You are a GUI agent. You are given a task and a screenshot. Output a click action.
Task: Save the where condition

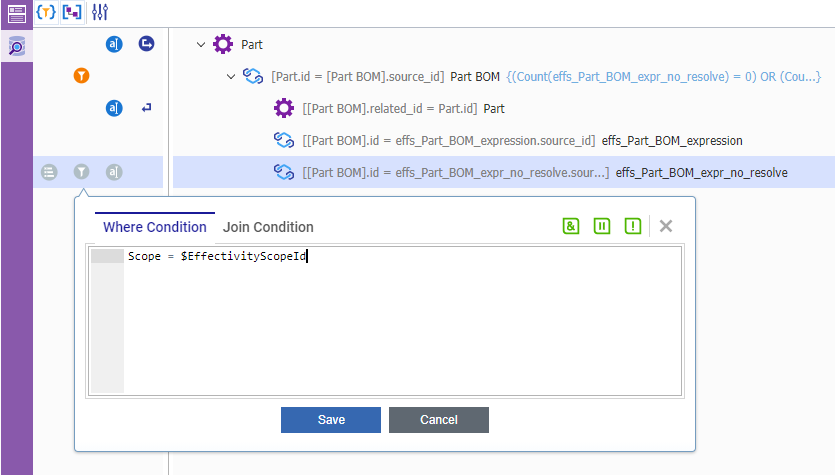pyautogui.click(x=331, y=420)
